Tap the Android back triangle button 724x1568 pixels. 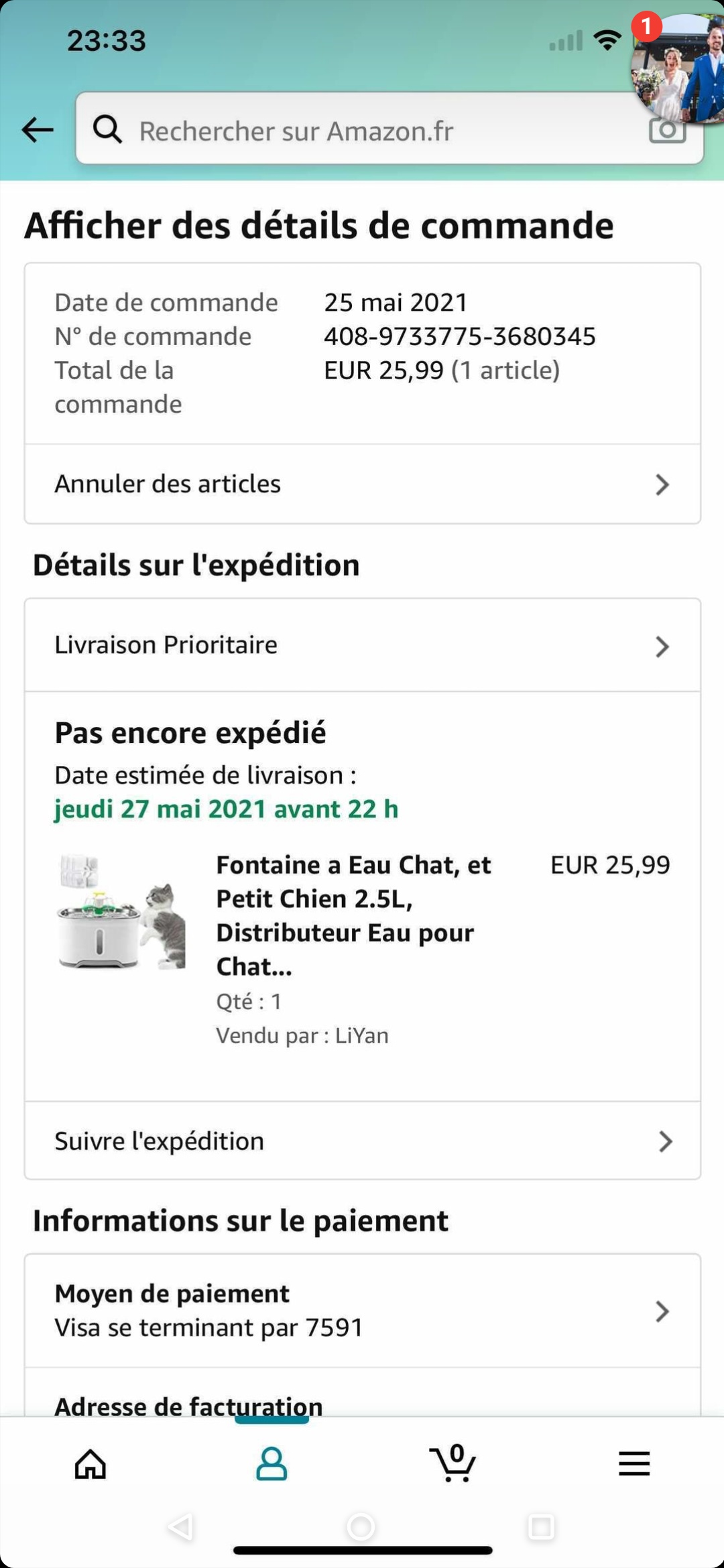181,1527
